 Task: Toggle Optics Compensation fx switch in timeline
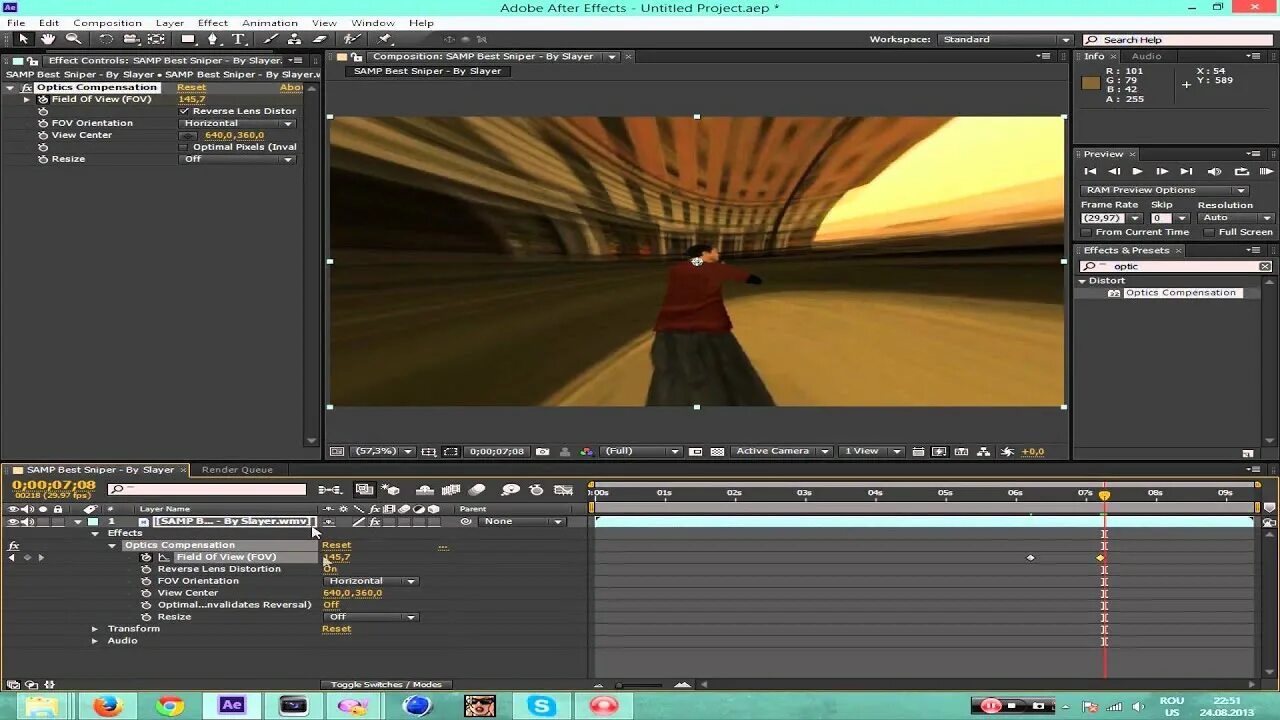click(13, 546)
